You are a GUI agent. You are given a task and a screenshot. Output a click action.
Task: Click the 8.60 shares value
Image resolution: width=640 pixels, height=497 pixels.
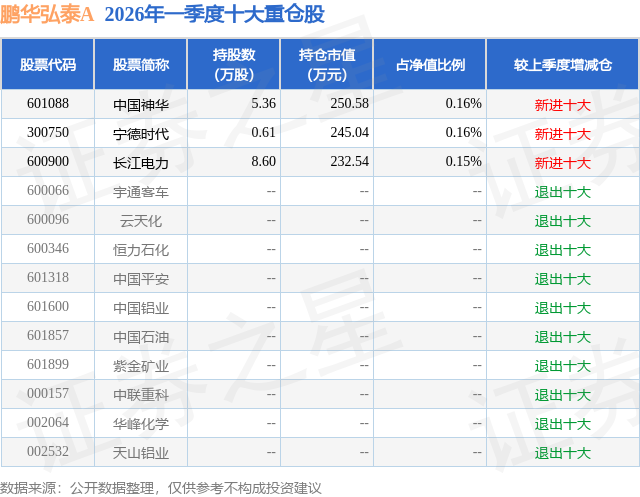coord(263,162)
